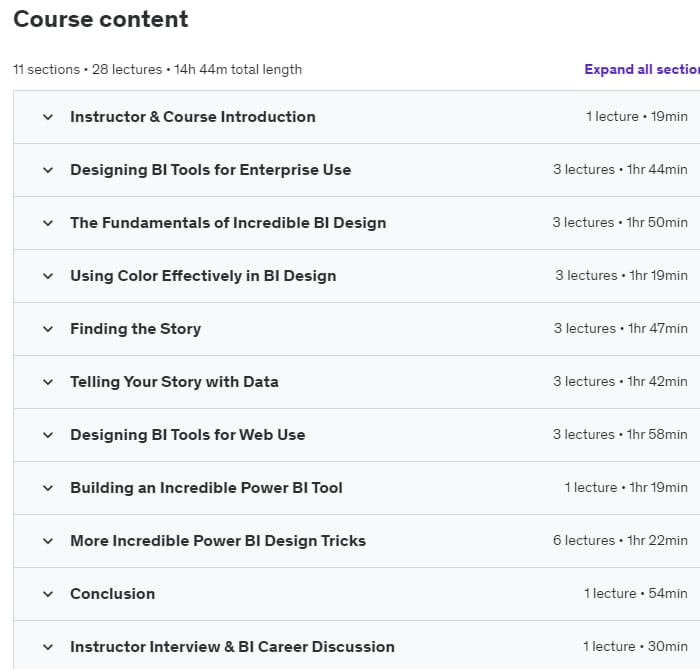
Task: Expand chevron beside Using Color Effectively in BI Design
Action: coord(48,276)
